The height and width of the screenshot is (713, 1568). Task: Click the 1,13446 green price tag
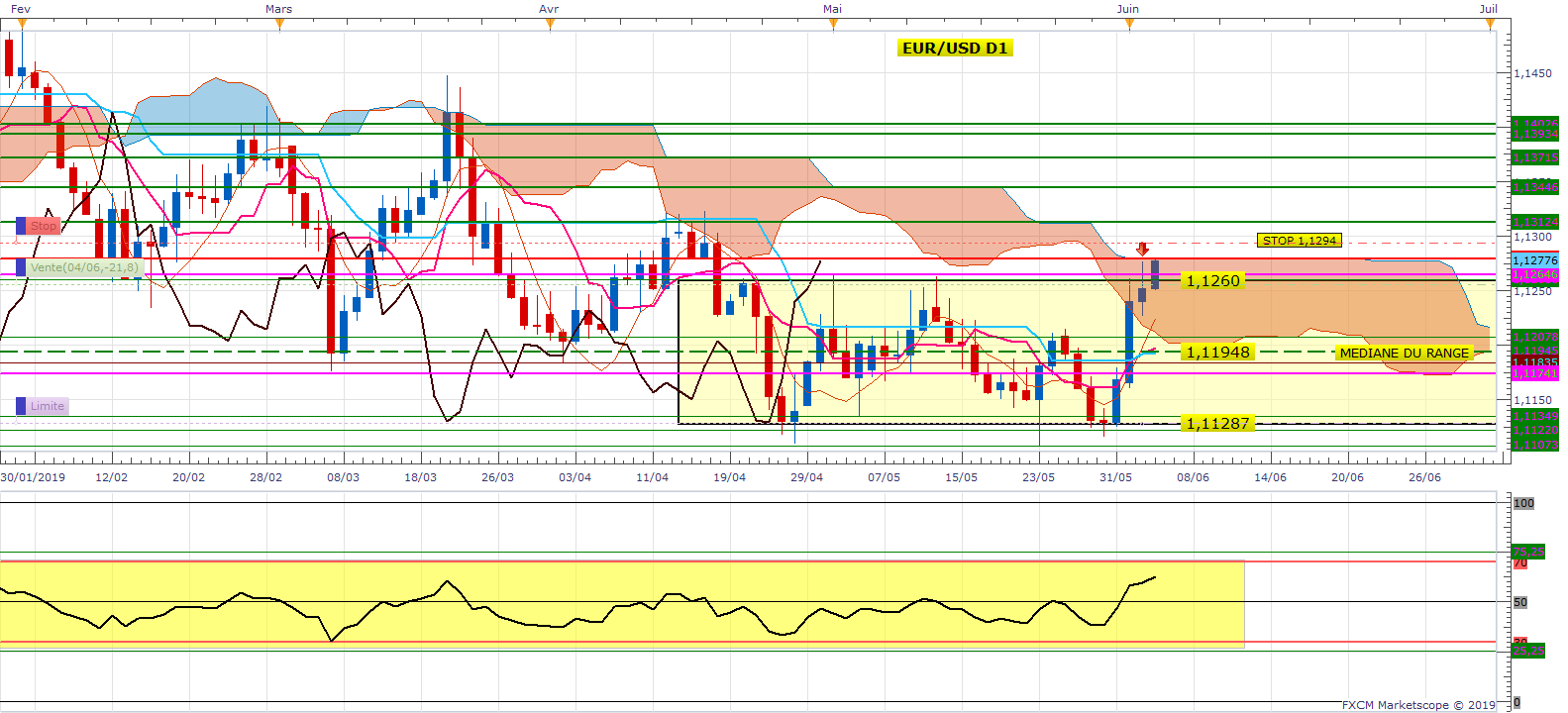click(x=1535, y=187)
